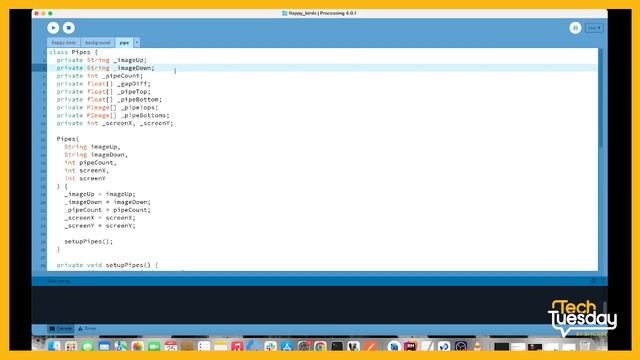This screenshot has height=360, width=640.
Task: Open Slack from the Dock
Action: click(270, 346)
